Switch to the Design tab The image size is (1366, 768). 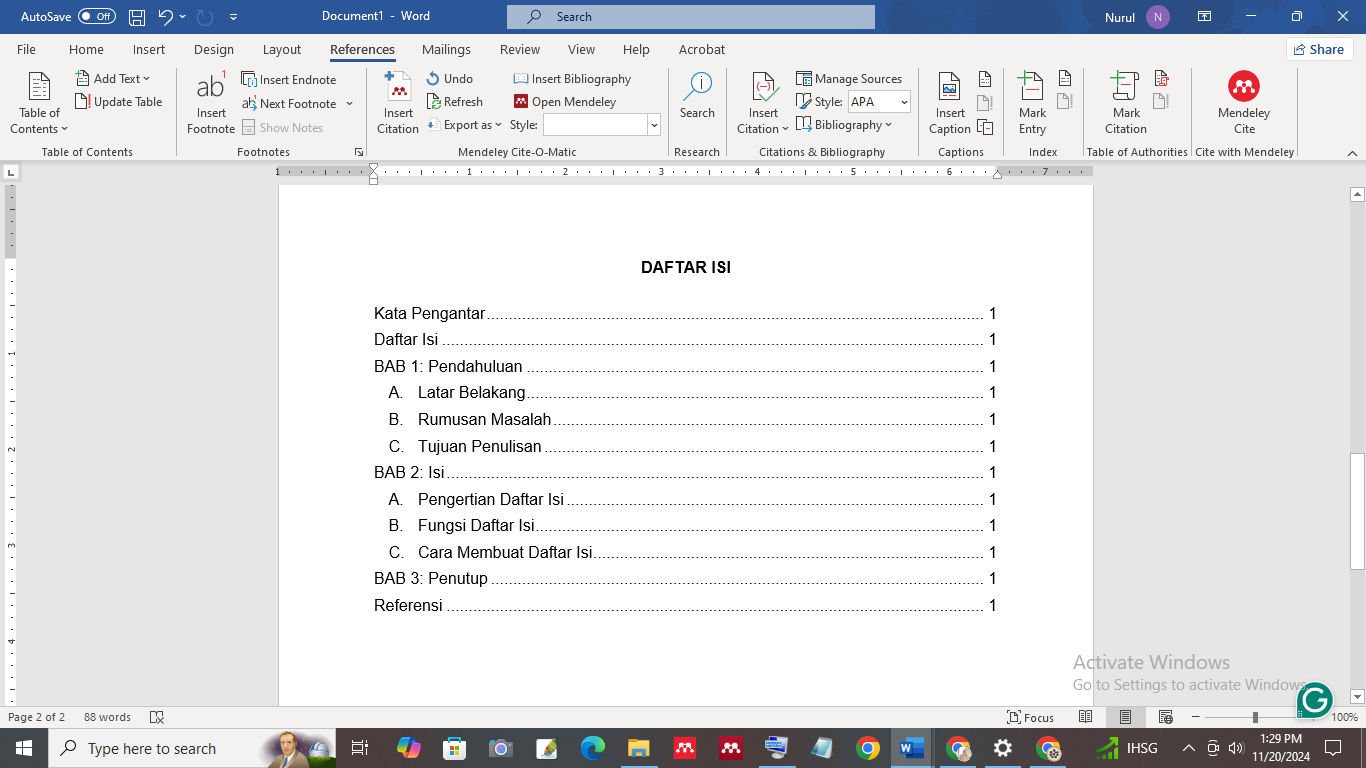pos(214,49)
